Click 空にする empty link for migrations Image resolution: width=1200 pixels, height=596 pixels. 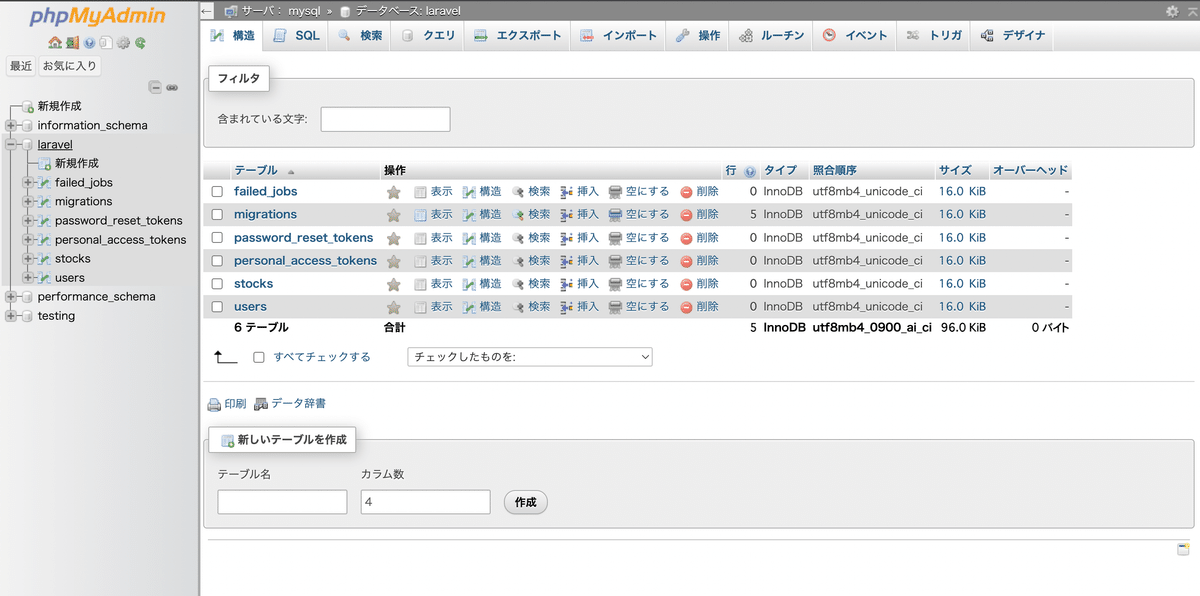click(639, 215)
